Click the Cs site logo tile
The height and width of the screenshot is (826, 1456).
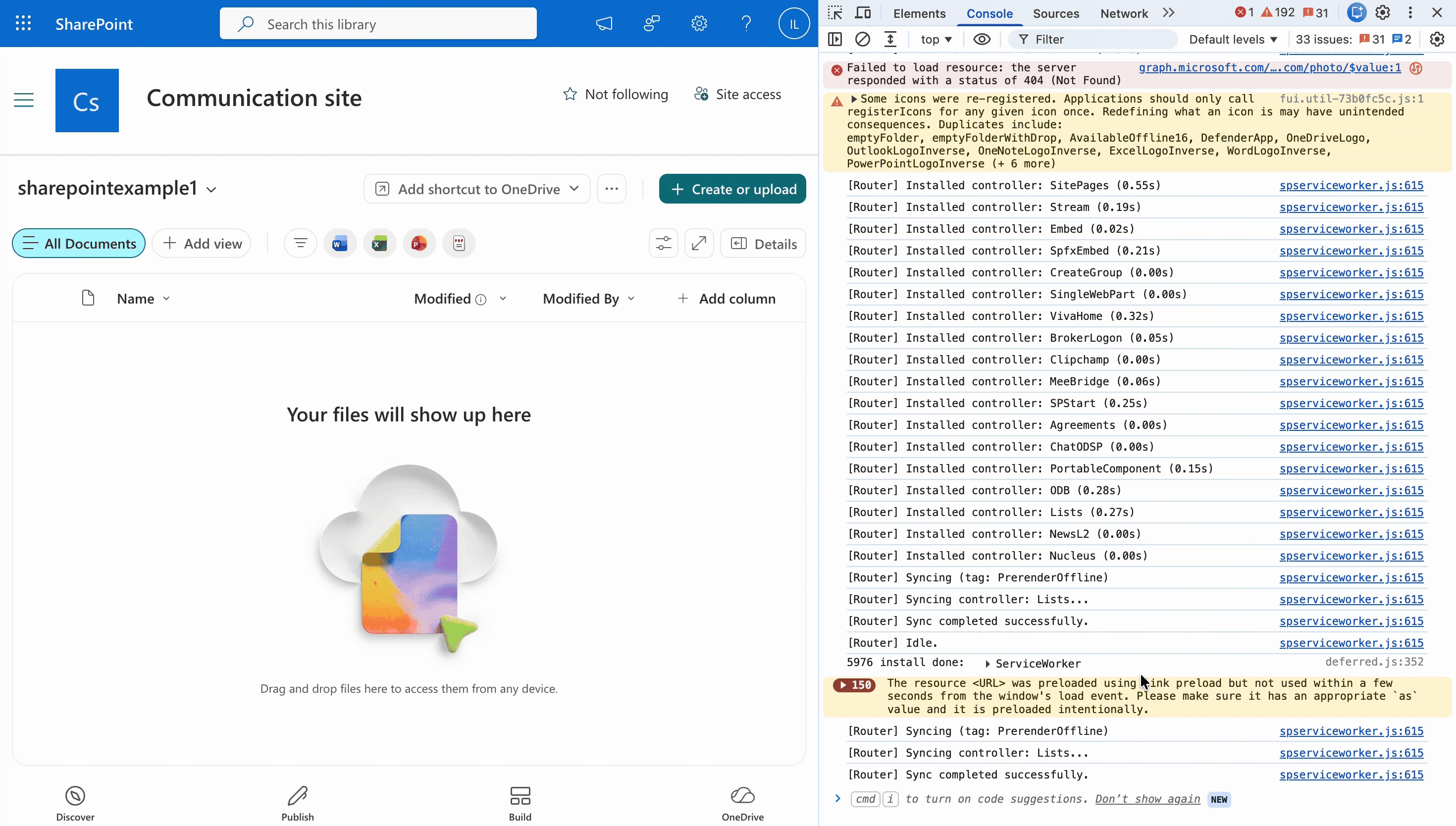(87, 101)
